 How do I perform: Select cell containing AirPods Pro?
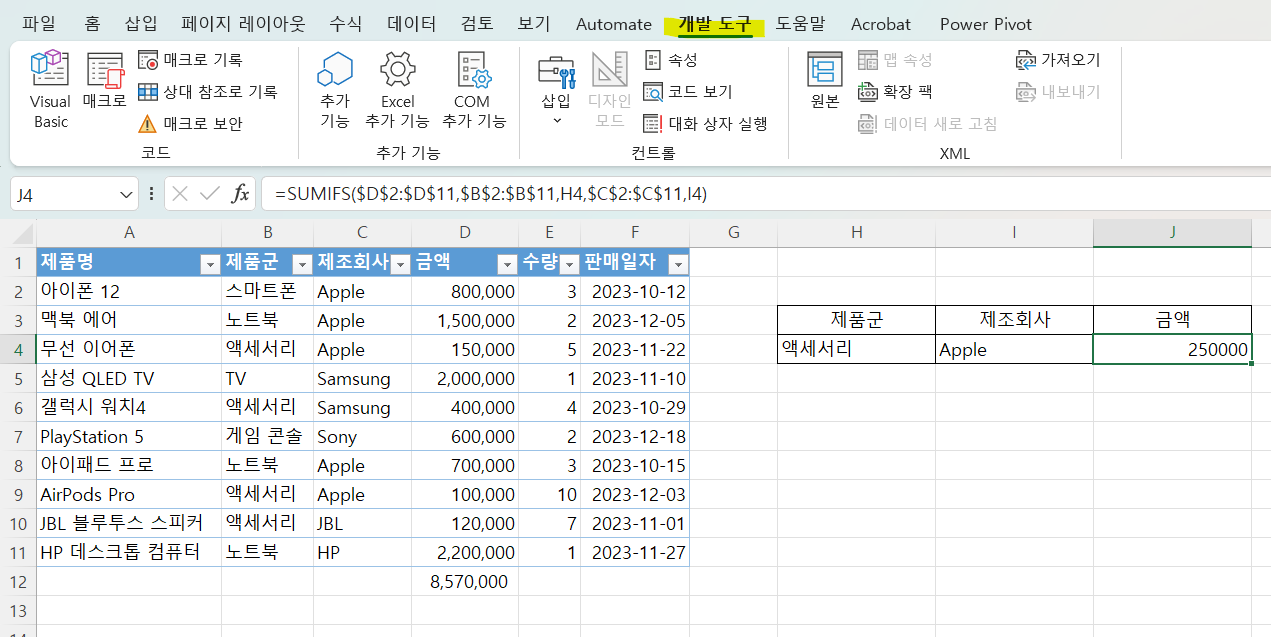point(129,495)
